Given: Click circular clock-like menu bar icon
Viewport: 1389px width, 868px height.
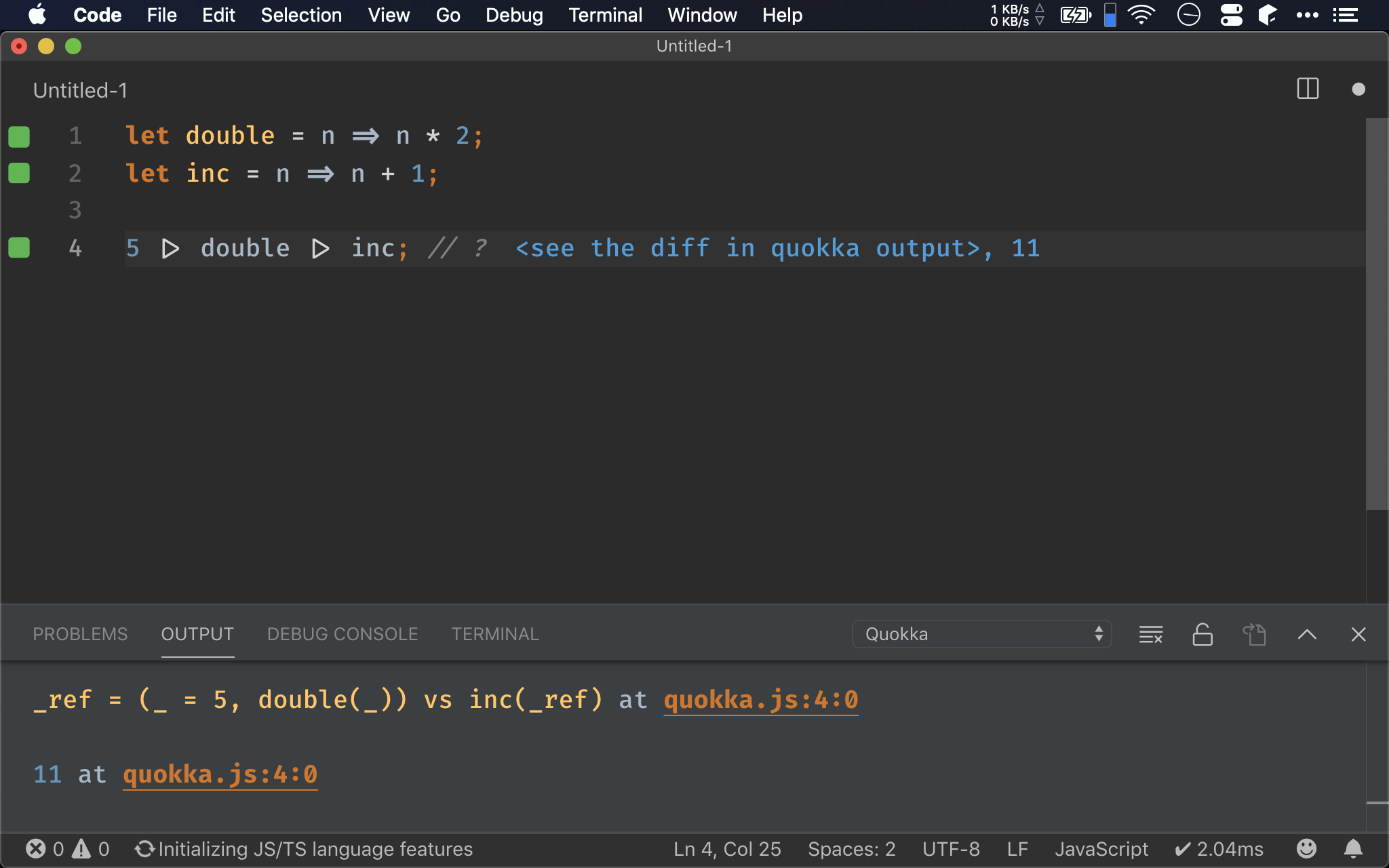Looking at the screenshot, I should click(1188, 15).
